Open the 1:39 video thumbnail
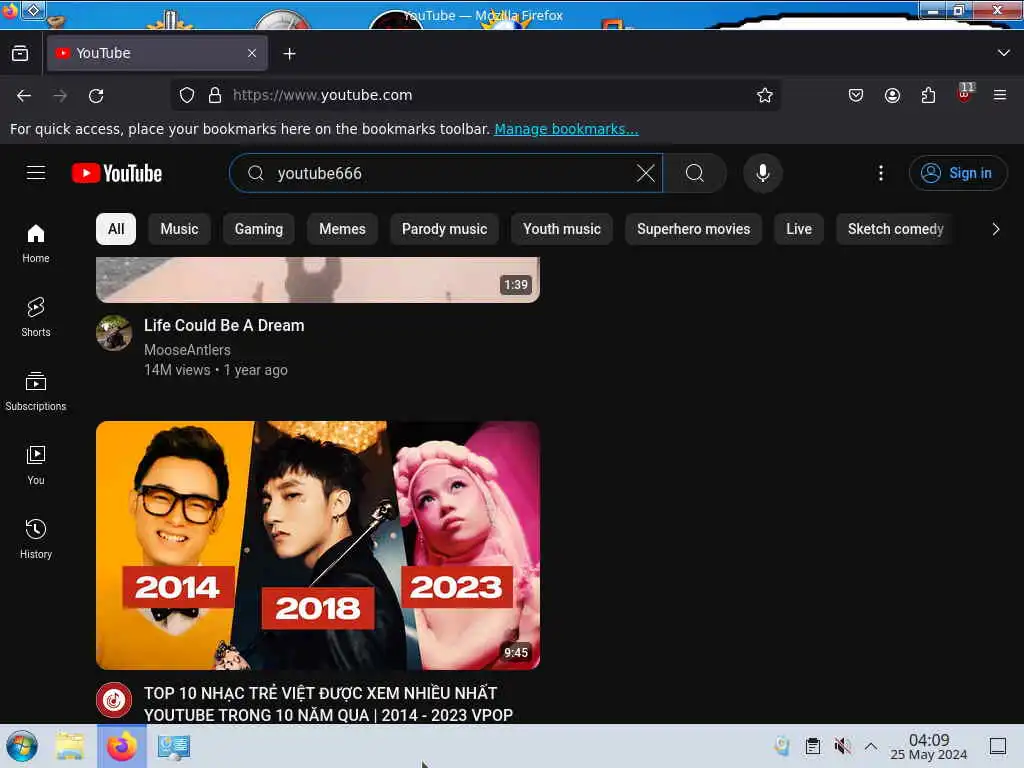Viewport: 1024px width, 768px height. click(318, 280)
